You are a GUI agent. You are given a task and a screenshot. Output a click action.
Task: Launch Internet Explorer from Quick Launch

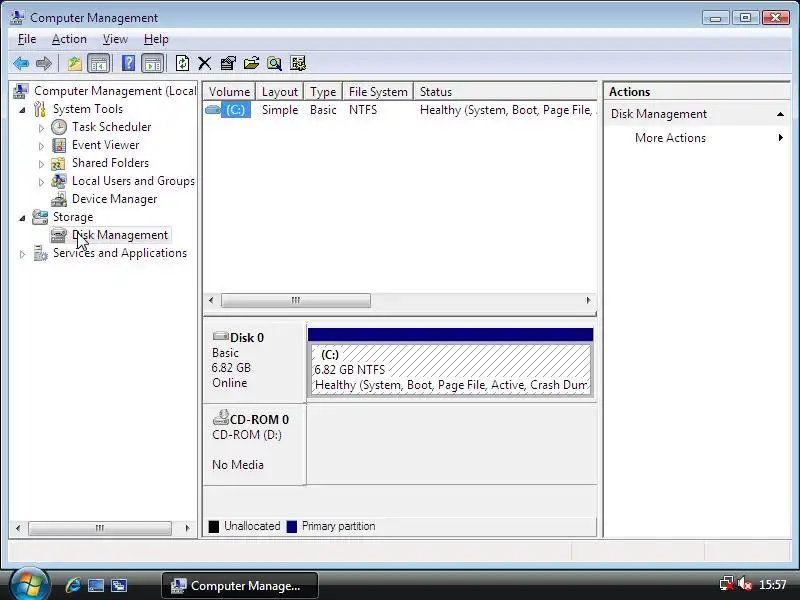72,585
